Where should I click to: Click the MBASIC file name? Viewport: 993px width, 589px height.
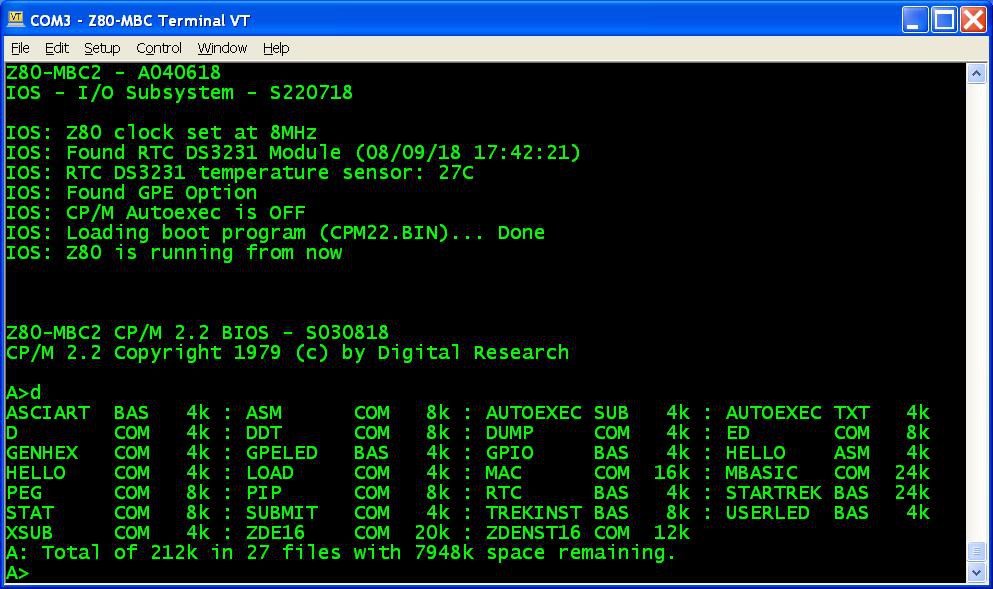761,473
